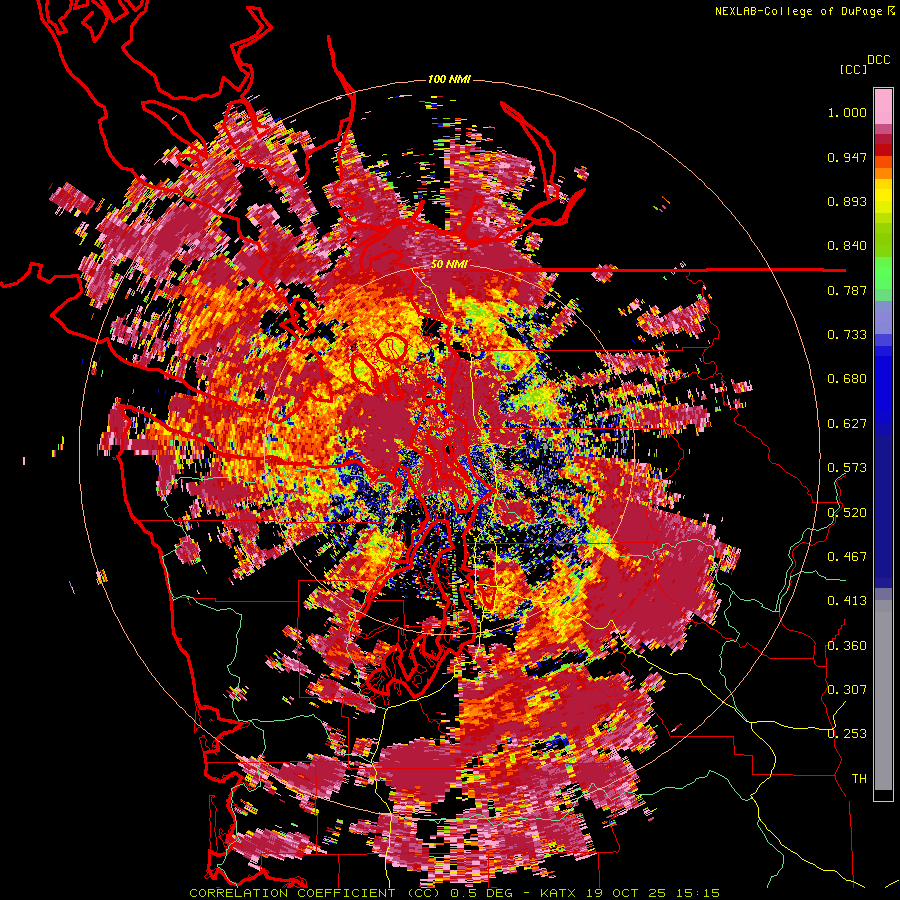Screen dimensions: 900x900
Task: Click the 0.680 scale value
Action: click(847, 379)
